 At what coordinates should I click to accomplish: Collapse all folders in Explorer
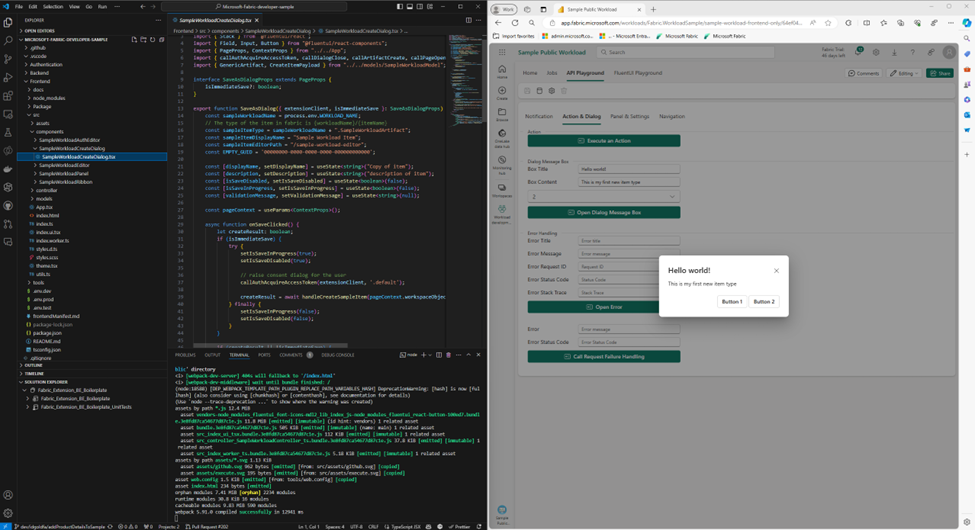click(x=162, y=39)
